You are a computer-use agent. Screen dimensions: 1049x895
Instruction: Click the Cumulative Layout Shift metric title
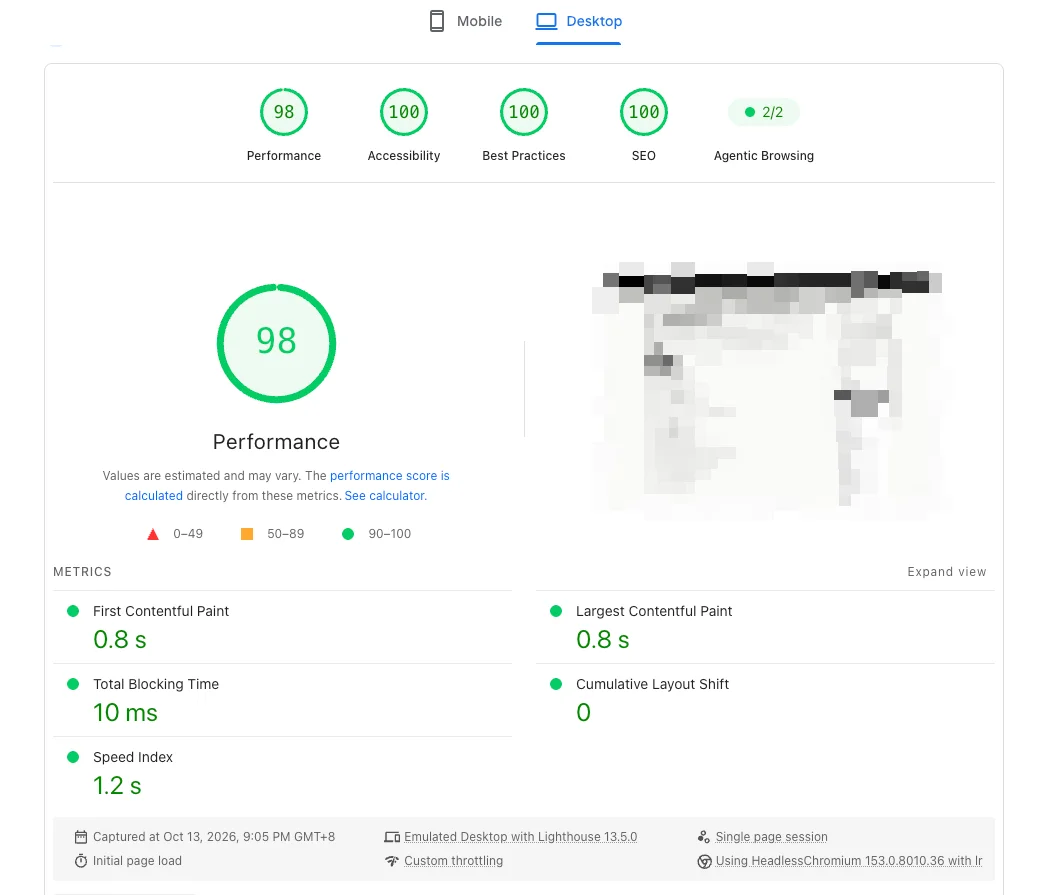tap(652, 684)
